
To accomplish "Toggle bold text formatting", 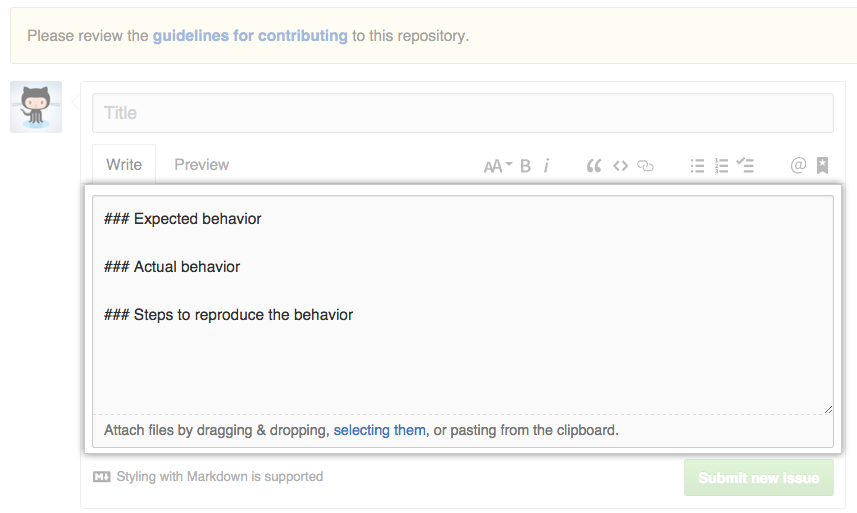I will pos(526,166).
